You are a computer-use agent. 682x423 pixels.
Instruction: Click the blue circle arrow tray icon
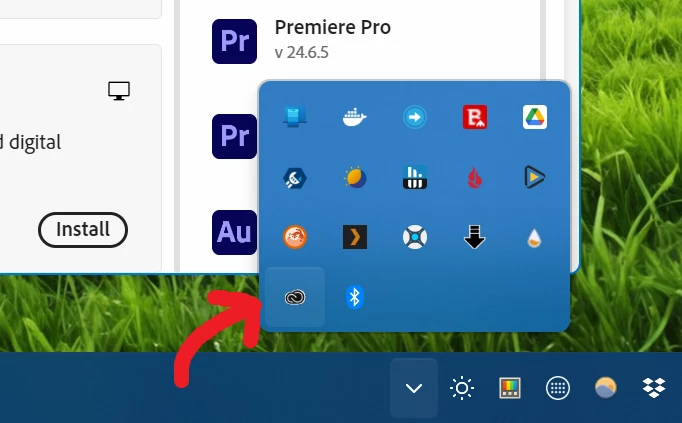(x=415, y=117)
